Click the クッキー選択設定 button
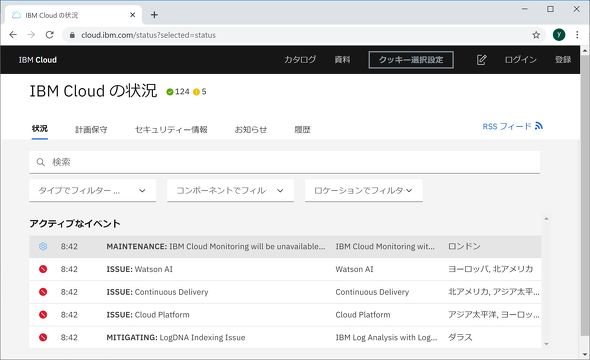This screenshot has width=590, height=360. (x=411, y=60)
